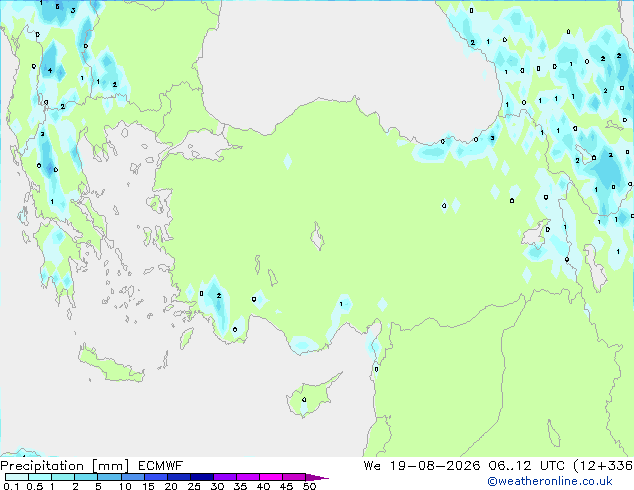Click the 0.5 mm legend color swatch
Viewport: 634px width, 490px height.
pos(40,477)
